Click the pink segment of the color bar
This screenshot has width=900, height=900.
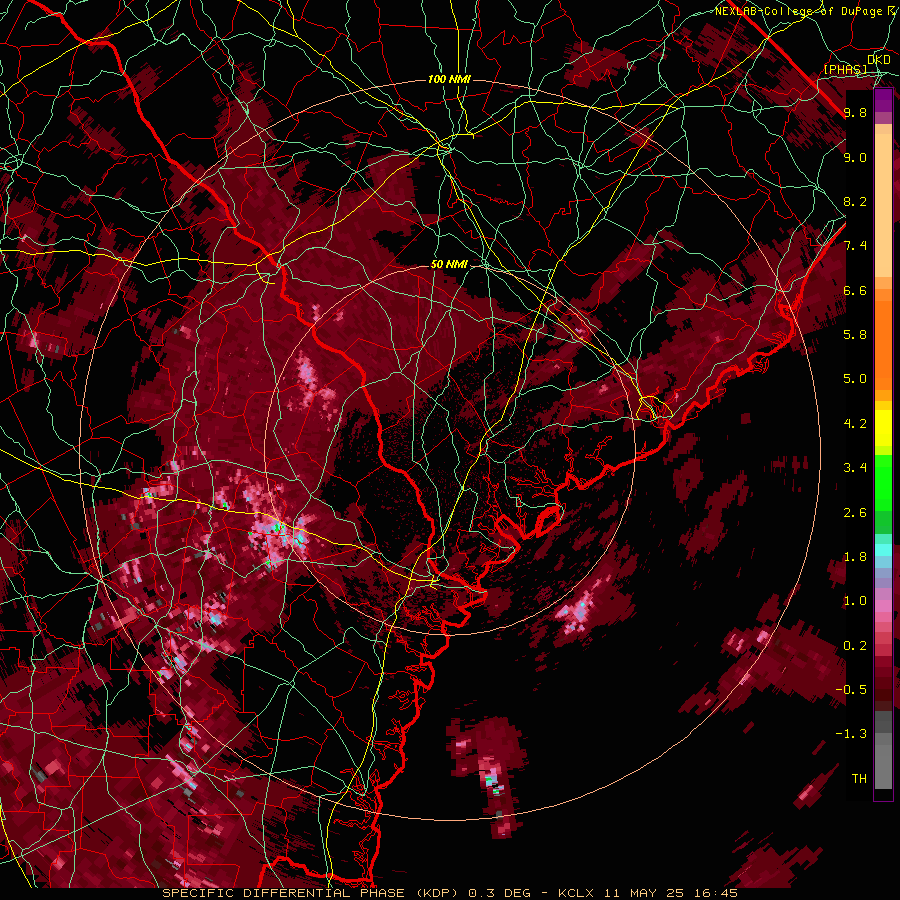point(883,606)
